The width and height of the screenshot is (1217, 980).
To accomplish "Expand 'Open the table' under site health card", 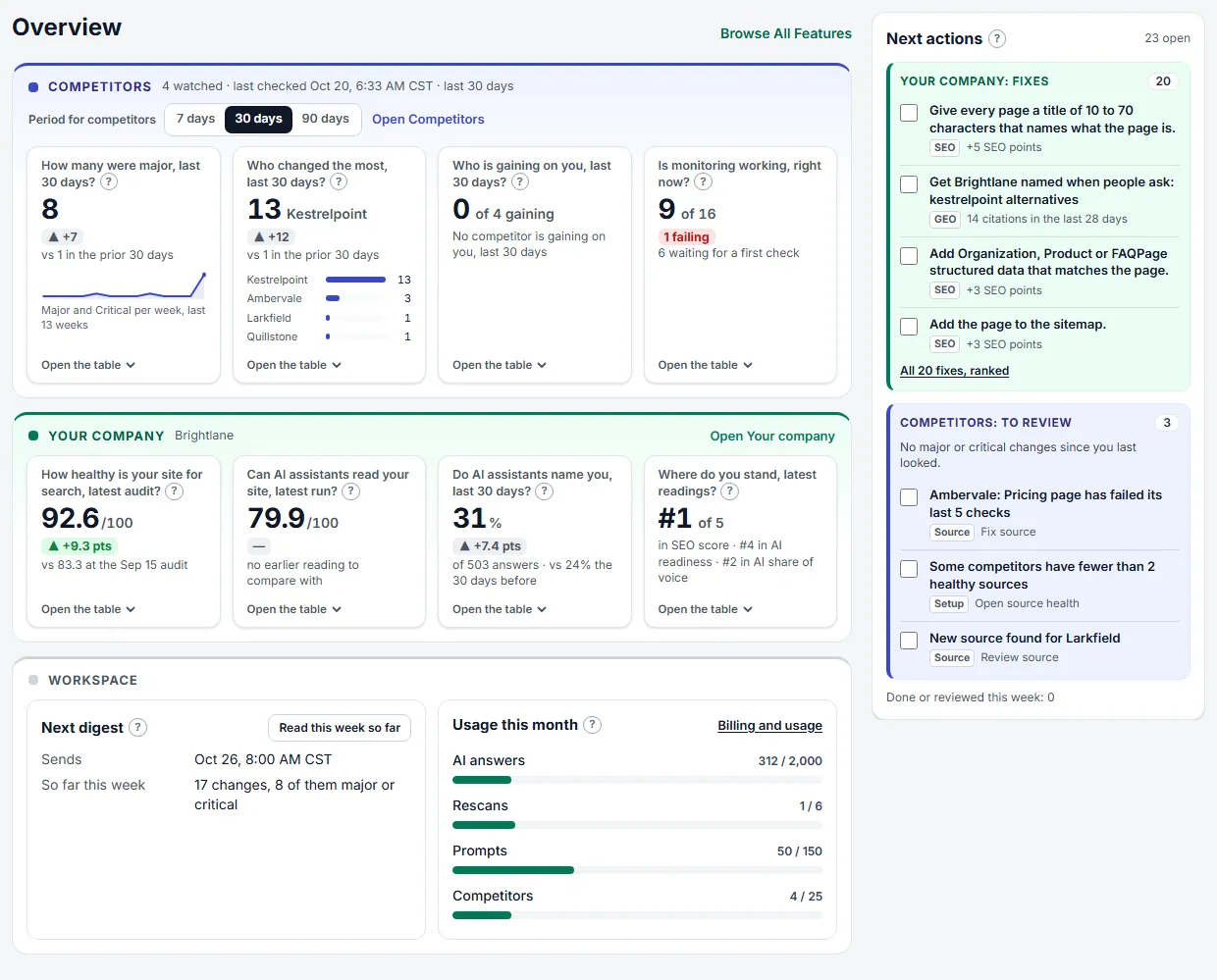I will click(88, 609).
